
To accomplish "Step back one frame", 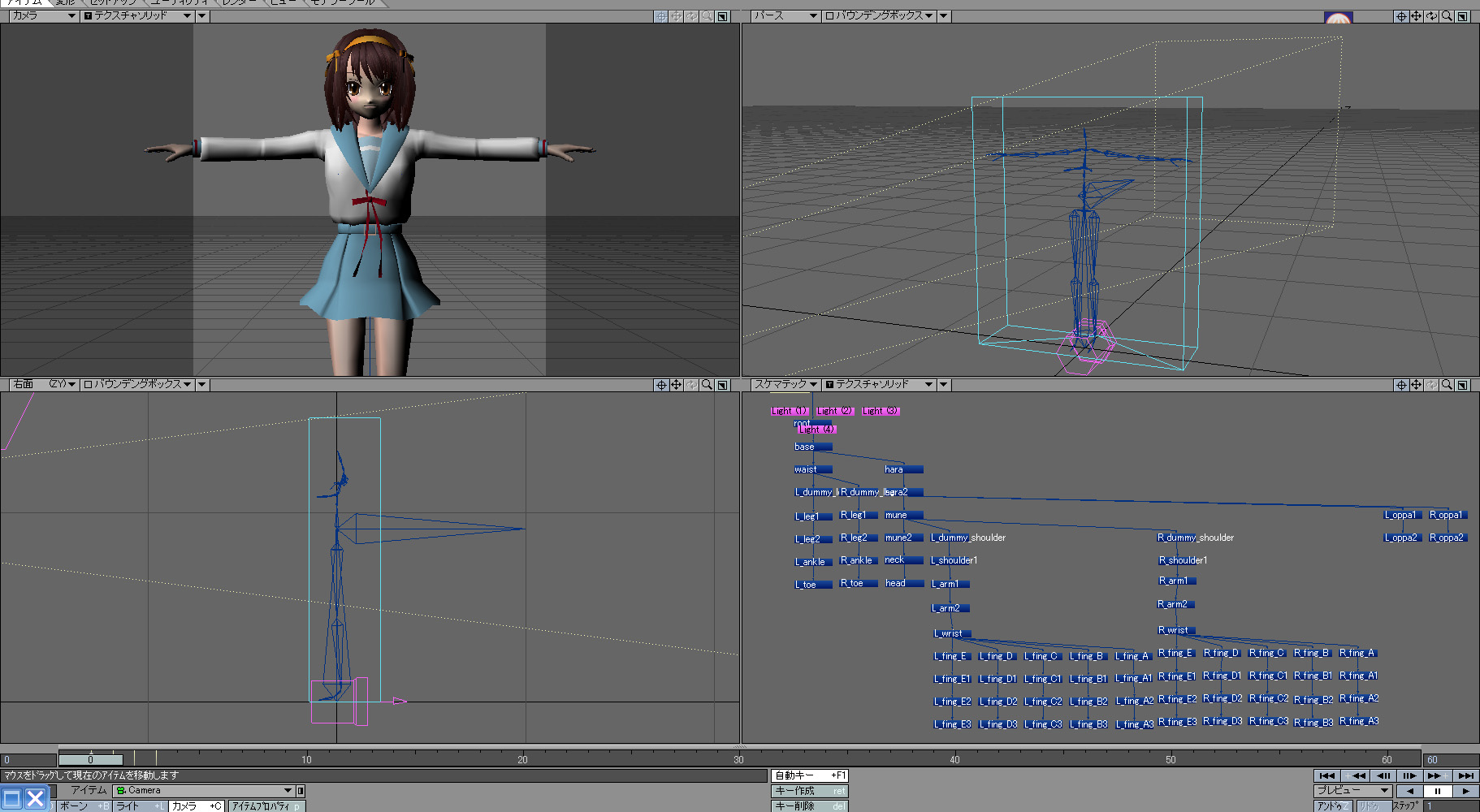I will (x=1383, y=775).
